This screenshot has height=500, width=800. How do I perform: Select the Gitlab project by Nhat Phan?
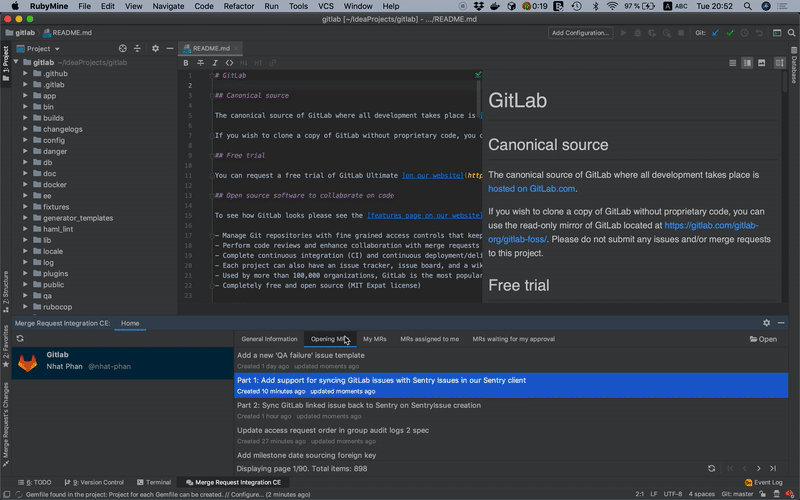pos(122,363)
